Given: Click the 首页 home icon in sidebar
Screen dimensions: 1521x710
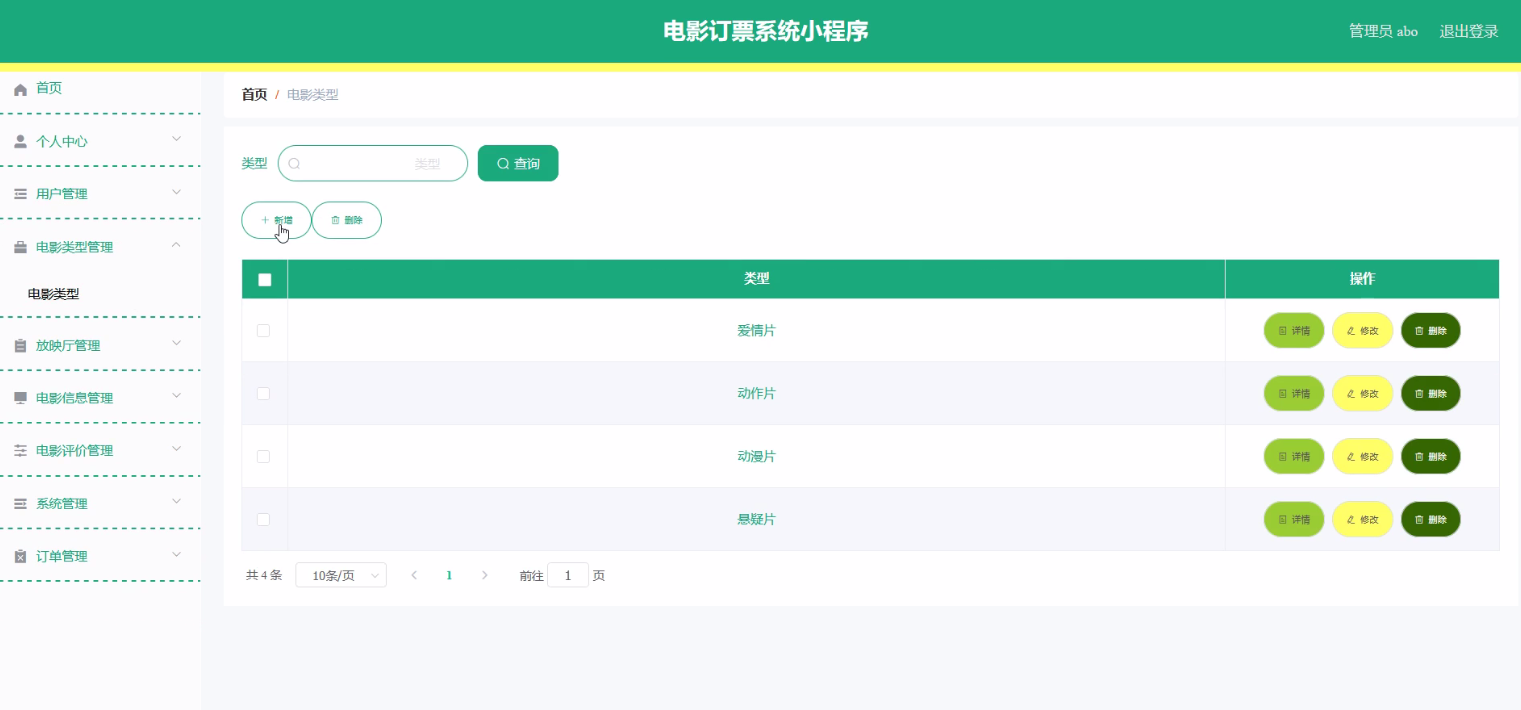Looking at the screenshot, I should tap(19, 88).
